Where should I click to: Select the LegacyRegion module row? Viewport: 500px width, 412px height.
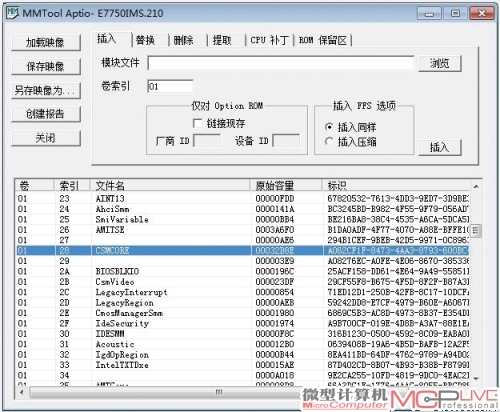(242, 303)
